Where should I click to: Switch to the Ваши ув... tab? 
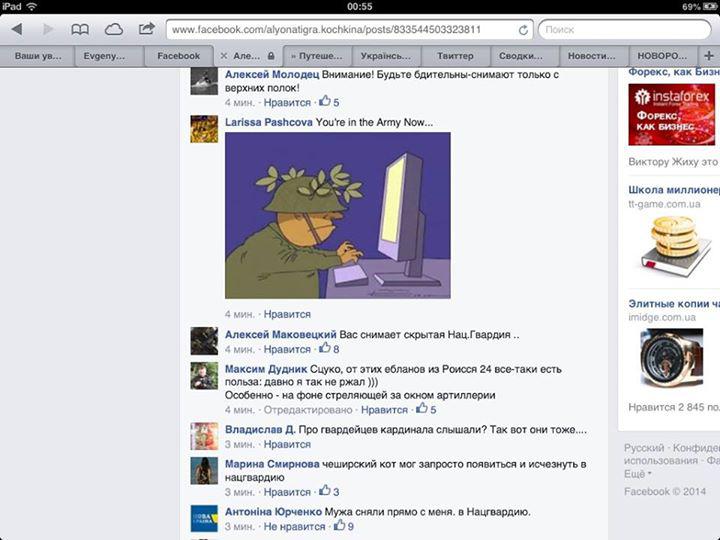(x=38, y=56)
